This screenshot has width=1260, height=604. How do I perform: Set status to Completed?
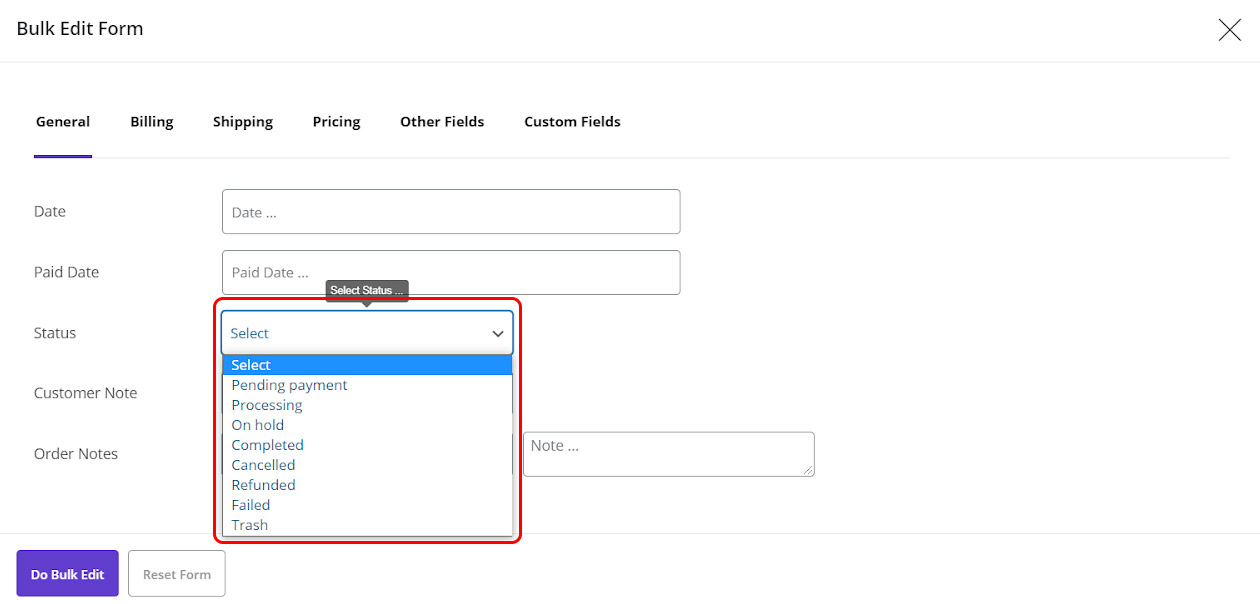268,445
